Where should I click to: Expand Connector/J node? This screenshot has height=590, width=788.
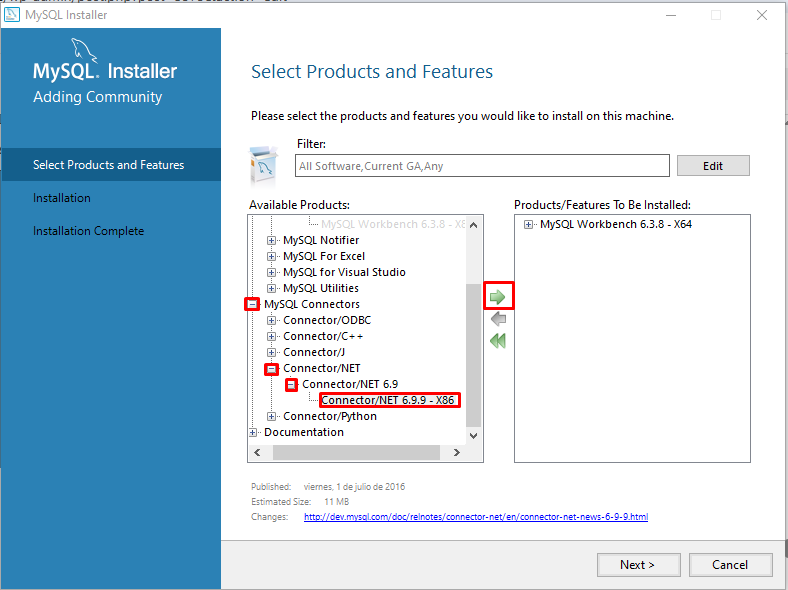271,352
